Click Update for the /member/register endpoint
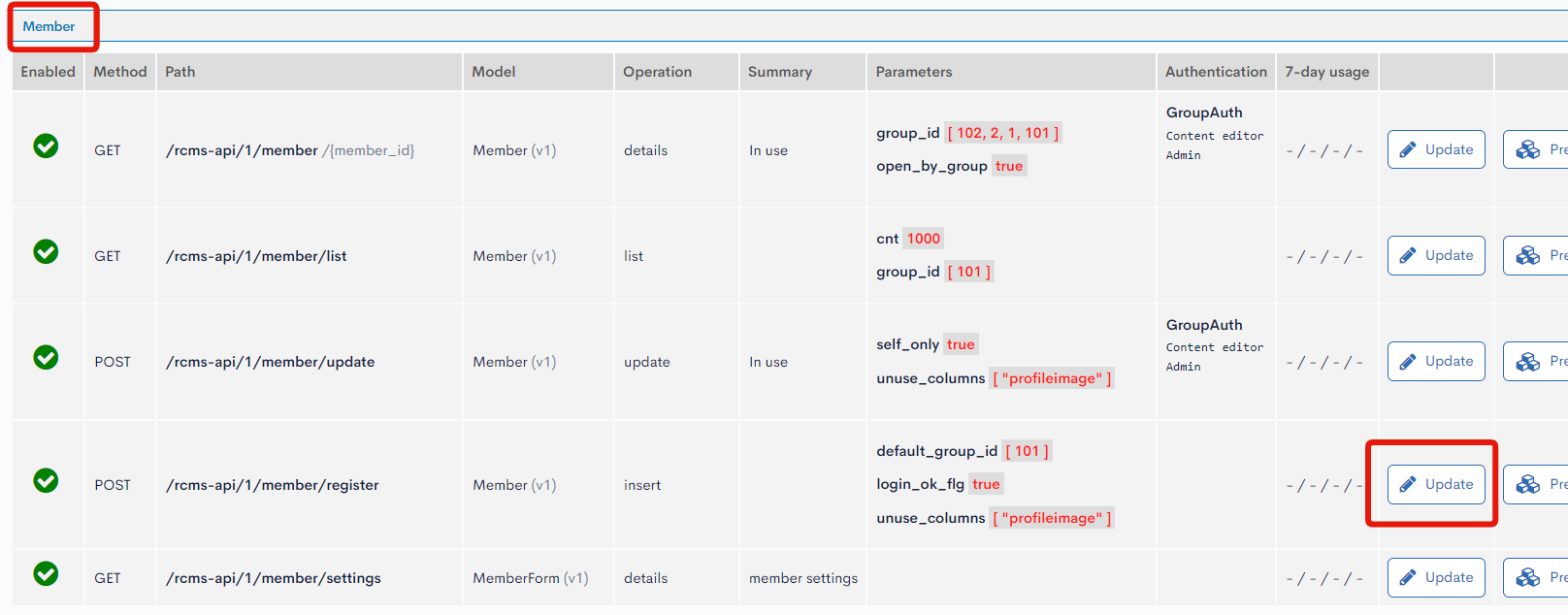 (x=1436, y=484)
